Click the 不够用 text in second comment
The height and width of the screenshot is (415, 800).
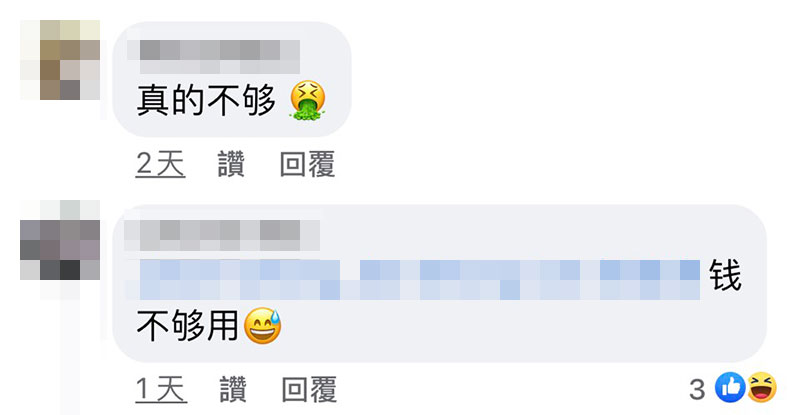tap(187, 326)
